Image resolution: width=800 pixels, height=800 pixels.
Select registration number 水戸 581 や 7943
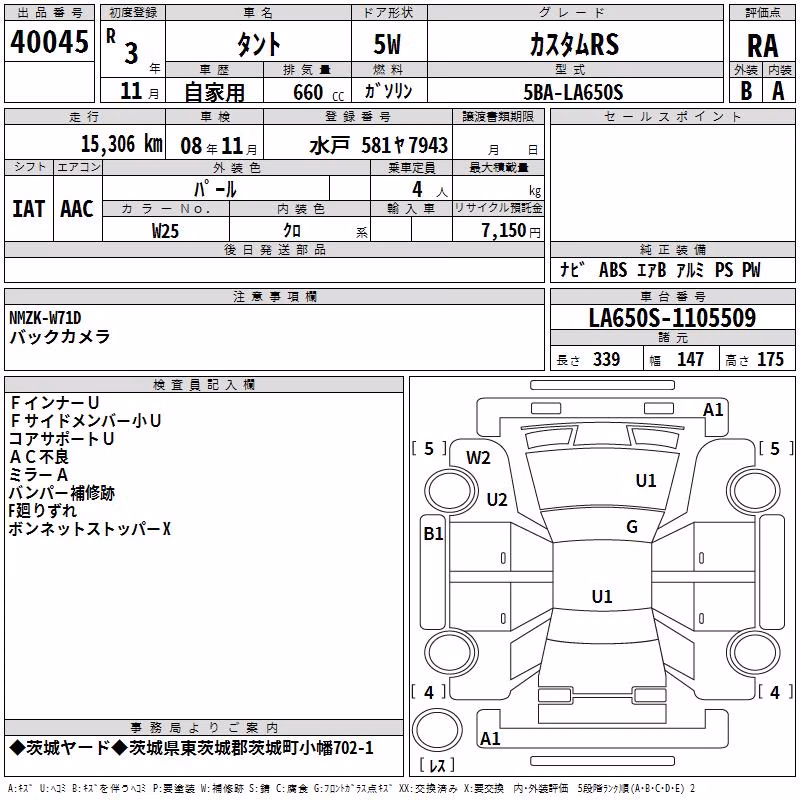[379, 145]
